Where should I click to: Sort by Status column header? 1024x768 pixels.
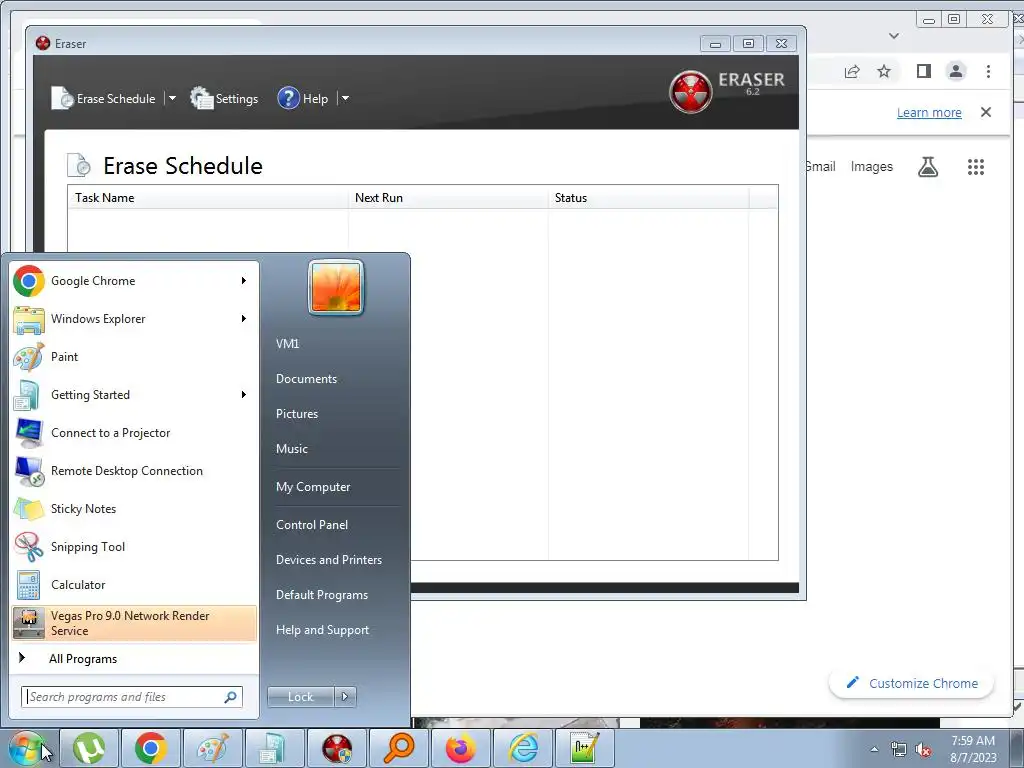click(648, 198)
